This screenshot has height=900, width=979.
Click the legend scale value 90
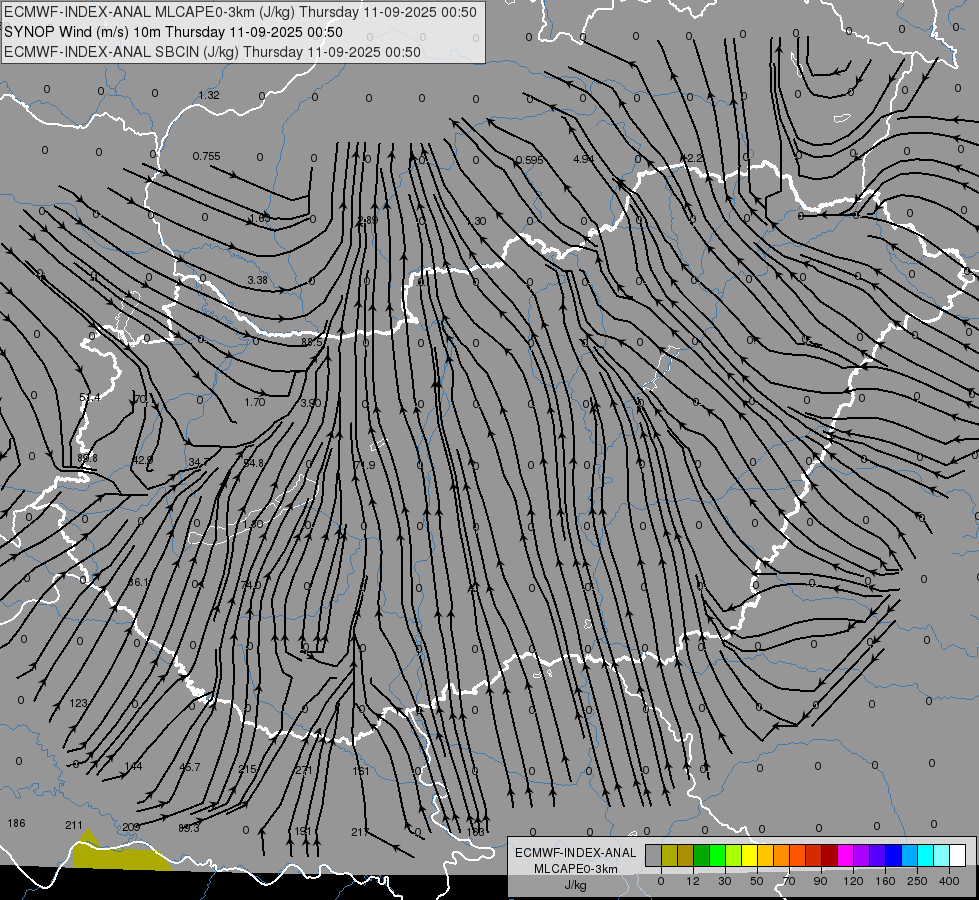click(820, 881)
